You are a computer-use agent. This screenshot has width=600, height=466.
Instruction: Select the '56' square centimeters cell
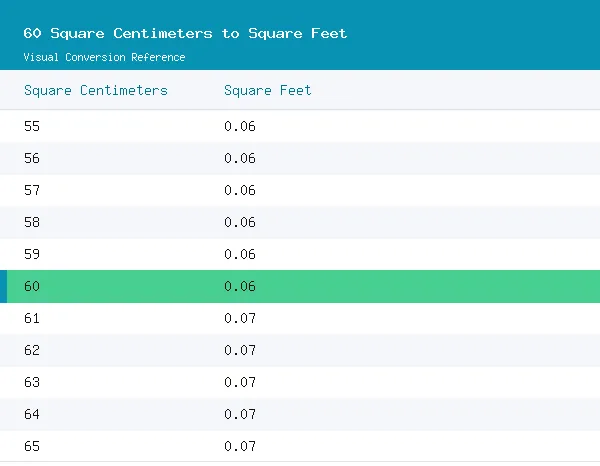click(32, 158)
